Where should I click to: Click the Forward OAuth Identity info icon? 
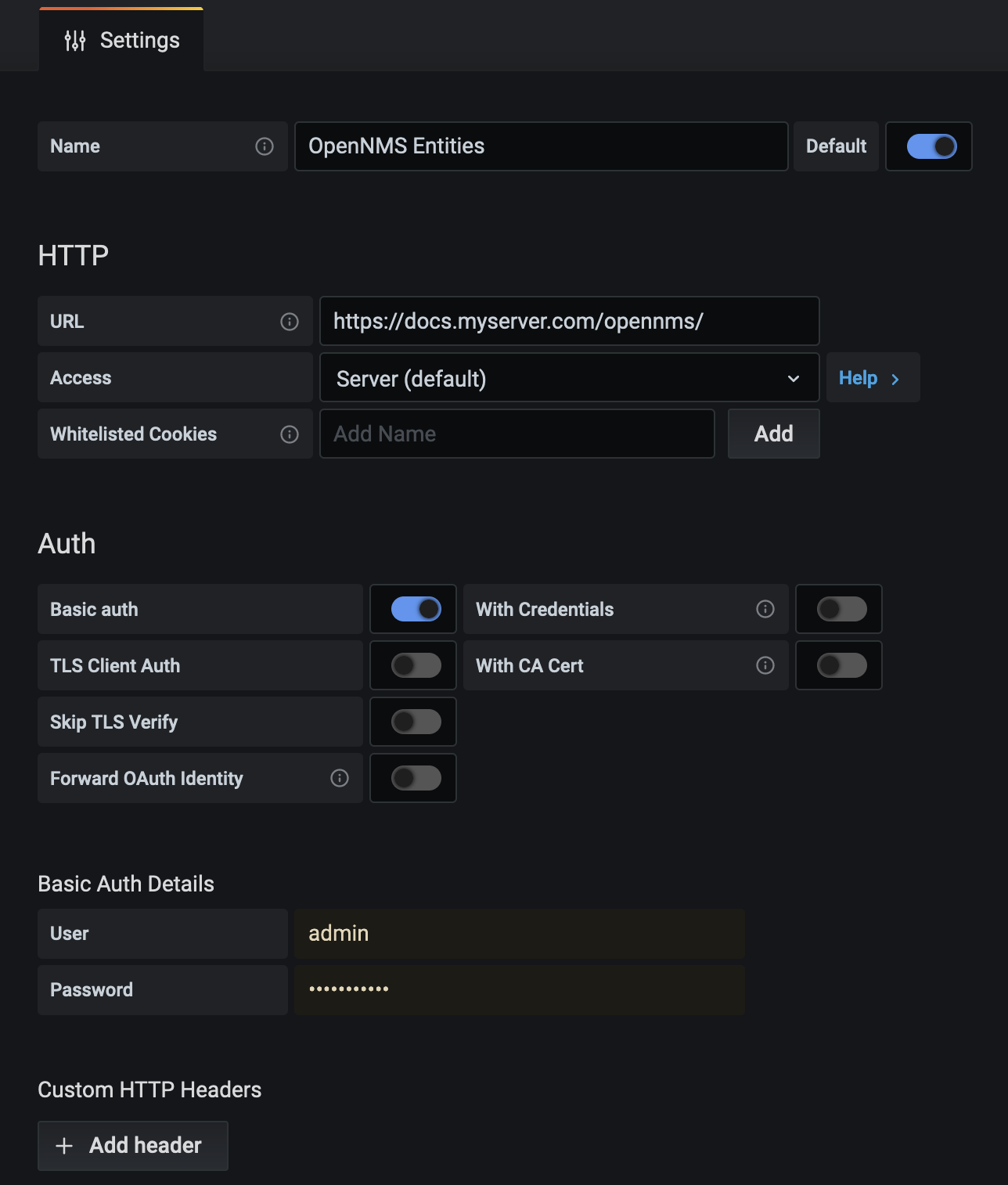pyautogui.click(x=339, y=778)
